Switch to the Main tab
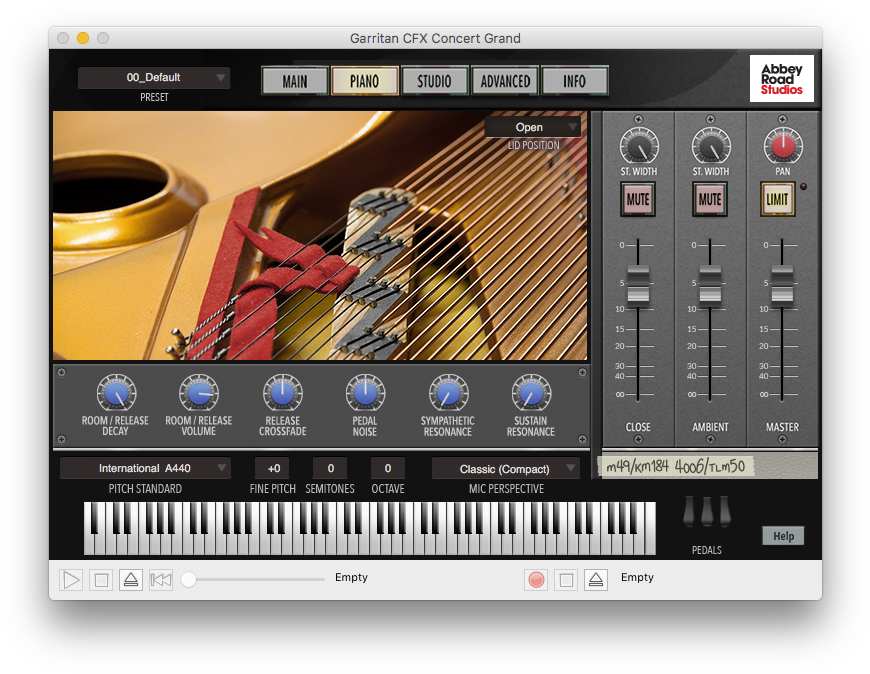Screen dimensions: 870x674 [x=295, y=82]
